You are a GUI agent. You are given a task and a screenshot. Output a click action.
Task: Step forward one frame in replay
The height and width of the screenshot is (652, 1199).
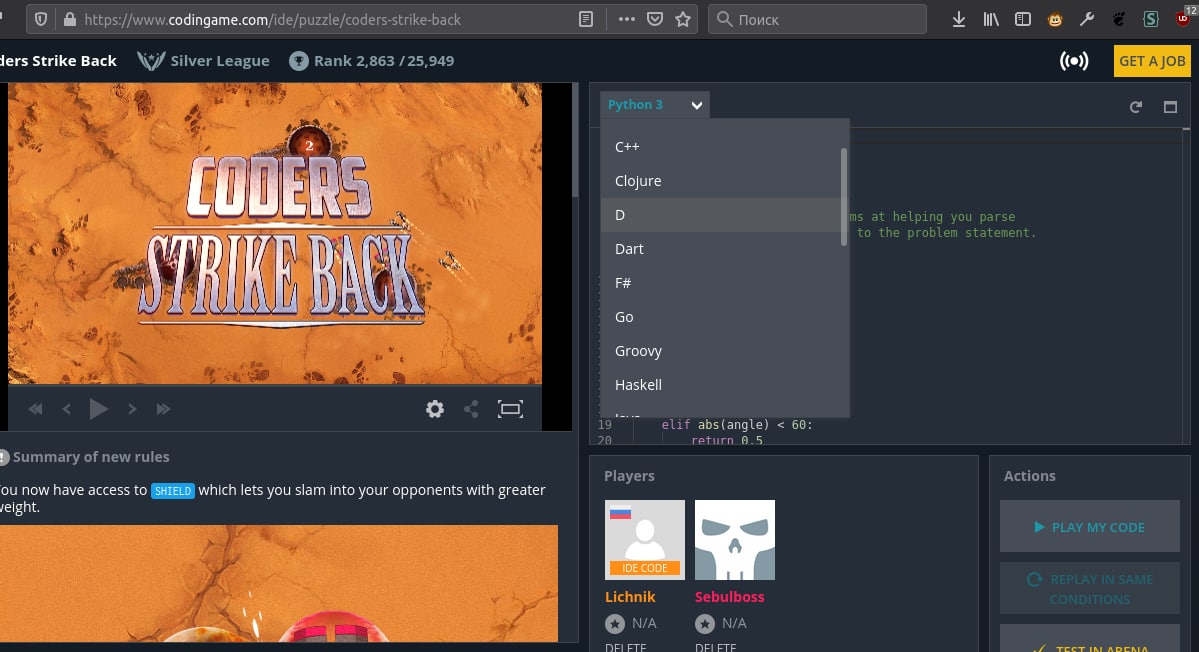pyautogui.click(x=132, y=409)
